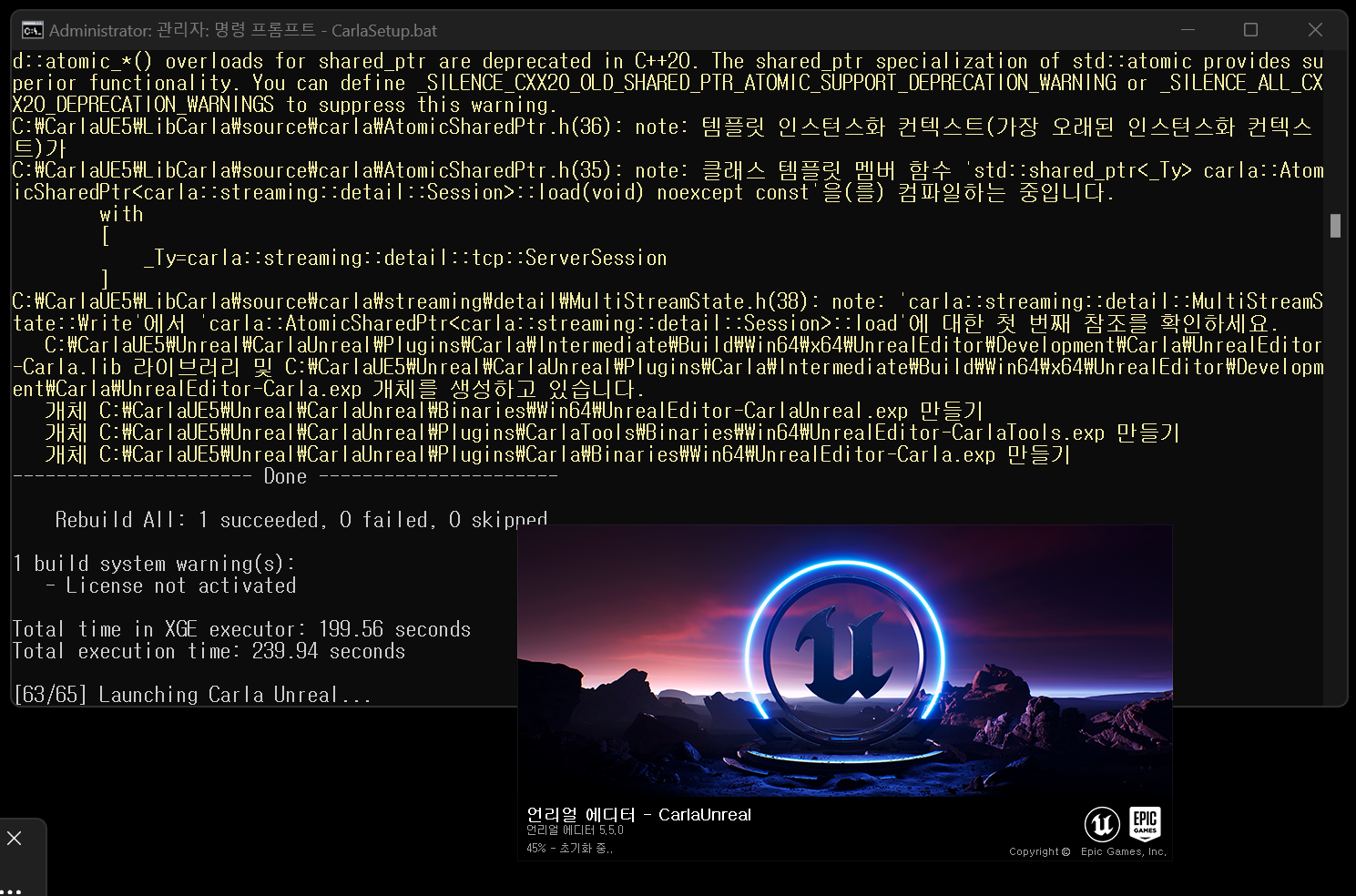
Task: Click '_Ty=carla::streaming::detail::tcp::ServerSession' line
Action: click(405, 258)
